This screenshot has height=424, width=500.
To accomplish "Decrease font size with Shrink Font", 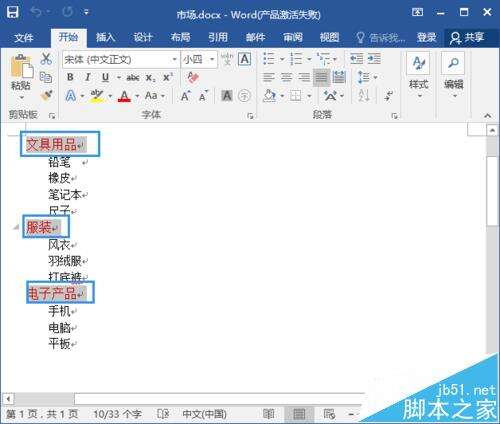I will click(203, 96).
